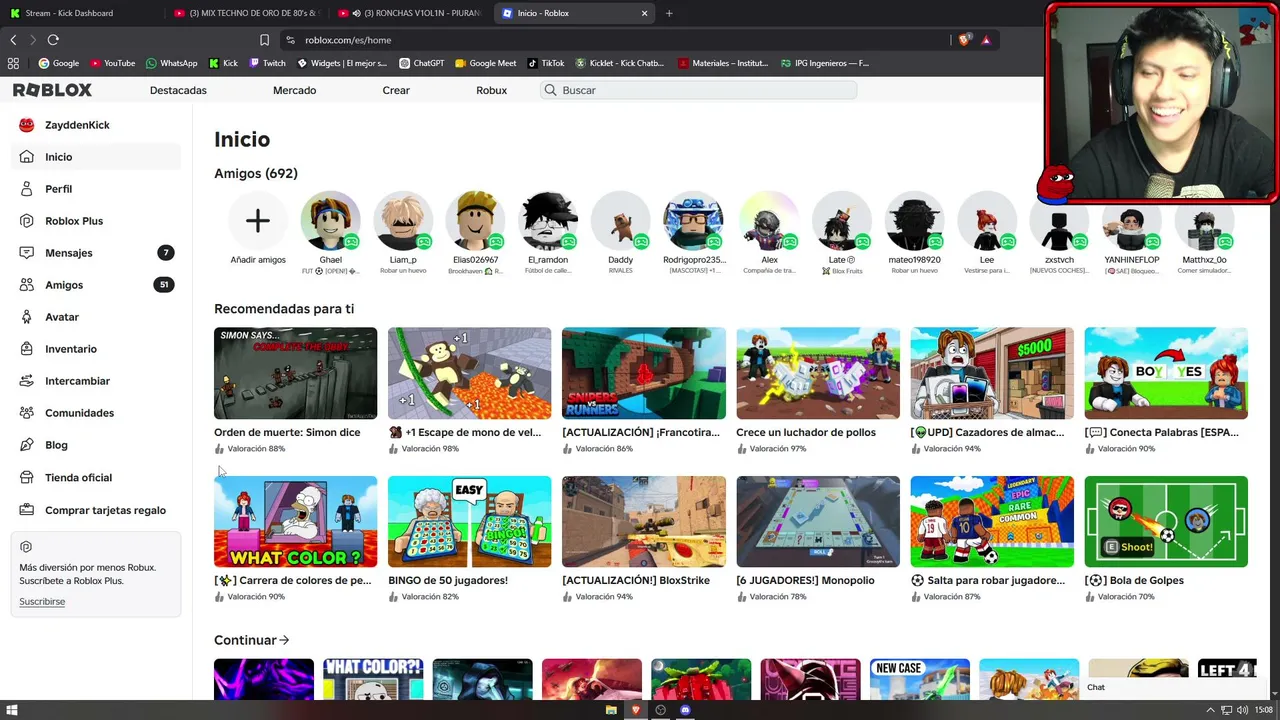The image size is (1280, 720).
Task: Click the Añadir amigos plus button
Action: click(258, 221)
